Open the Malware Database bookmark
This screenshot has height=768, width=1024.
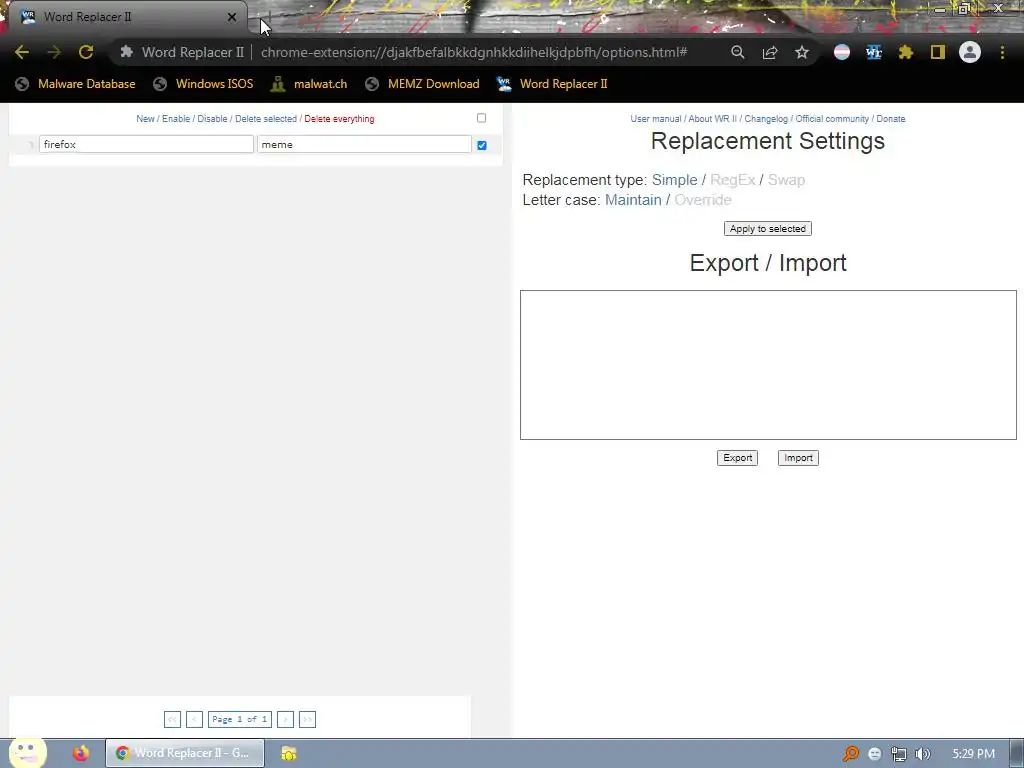[x=76, y=84]
